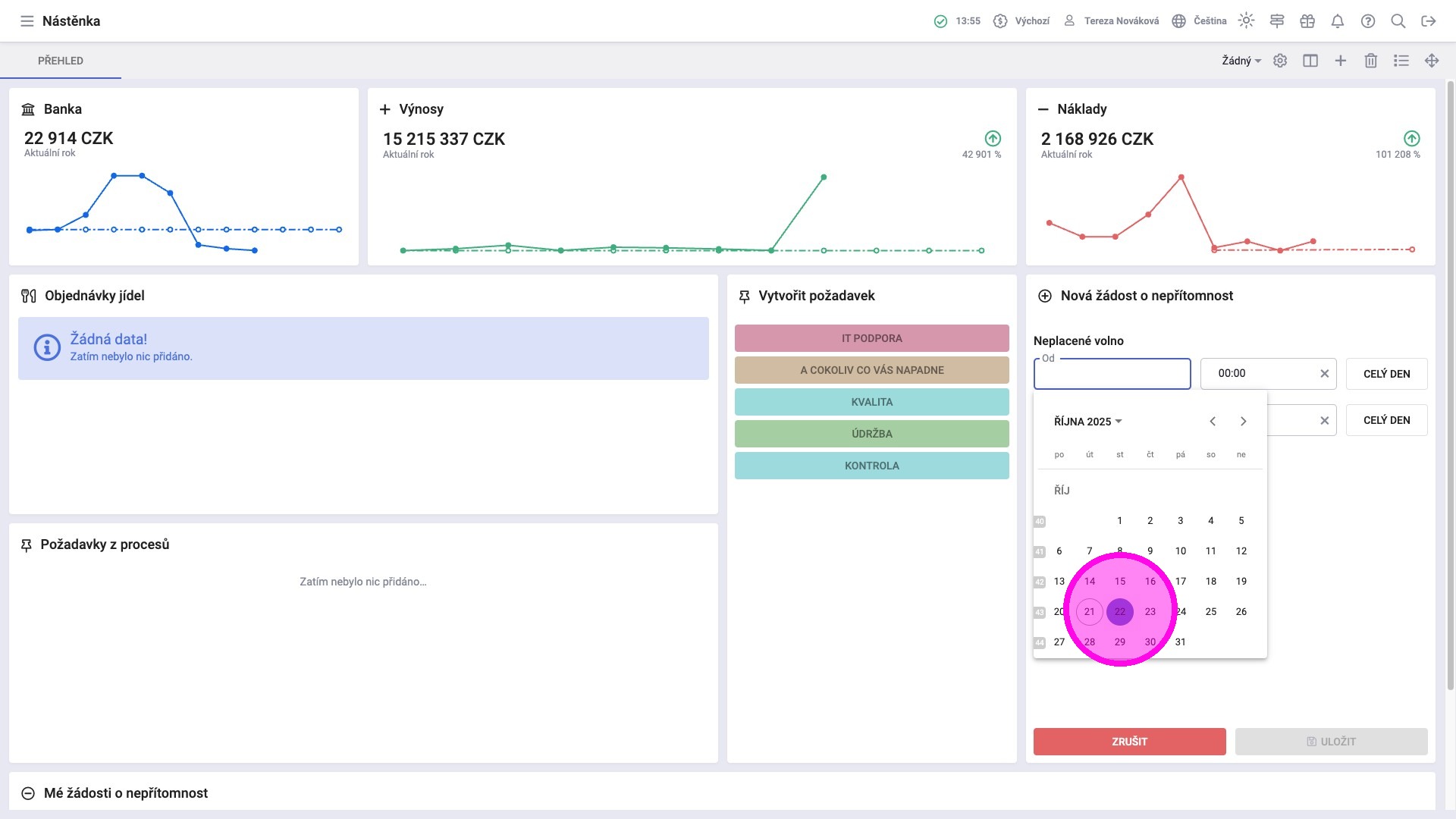The image size is (1456, 819).
Task: Switch to the PŘEHLED tab
Action: click(x=61, y=61)
